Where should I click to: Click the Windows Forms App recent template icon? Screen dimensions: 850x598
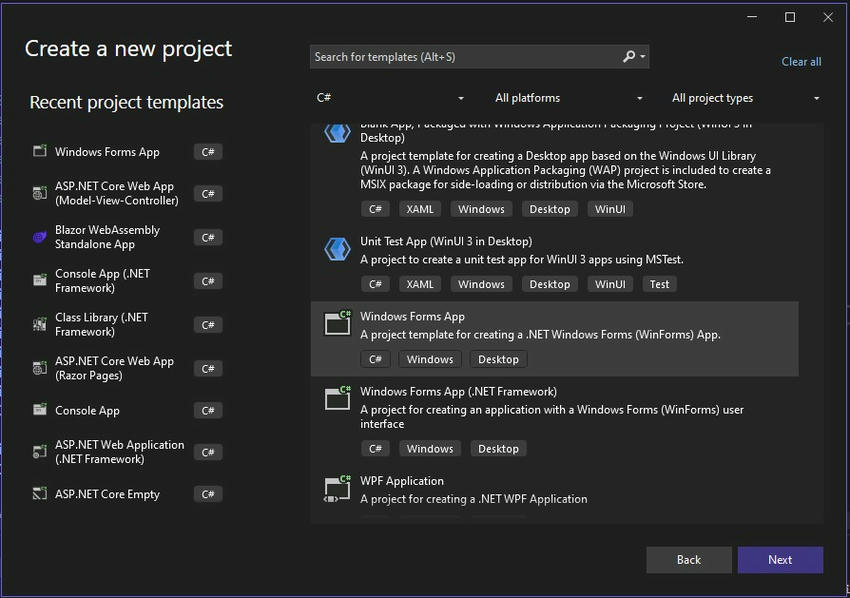[40, 151]
